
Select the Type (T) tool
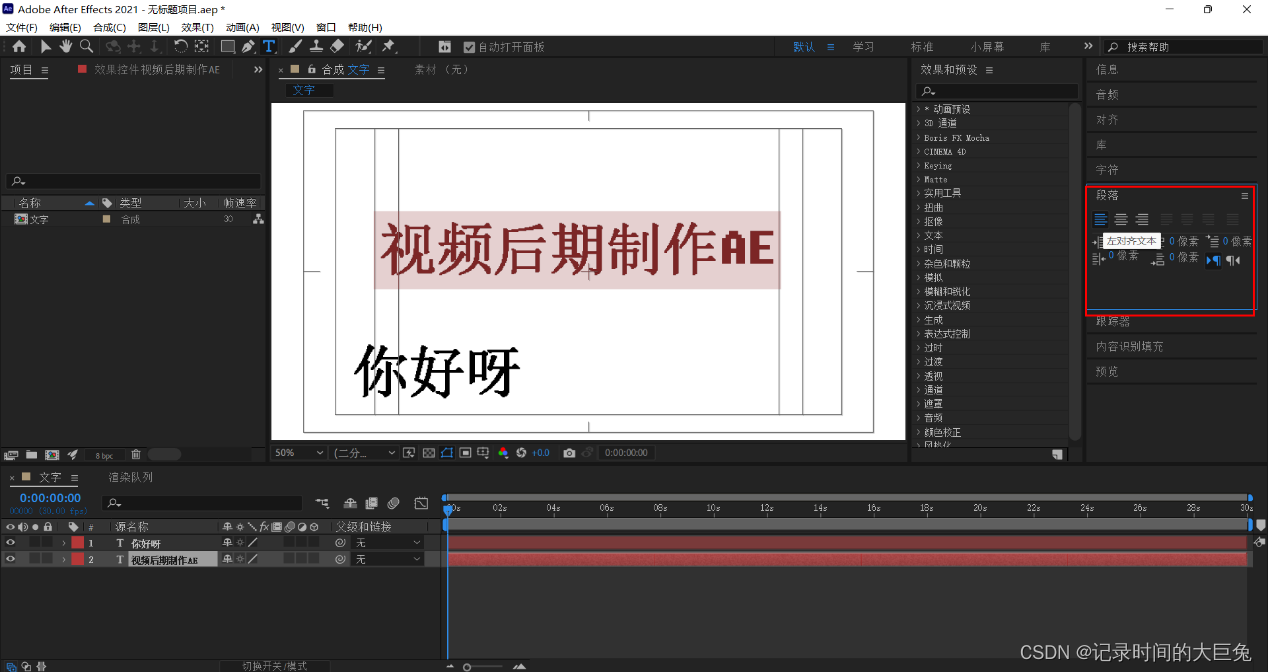coord(269,47)
